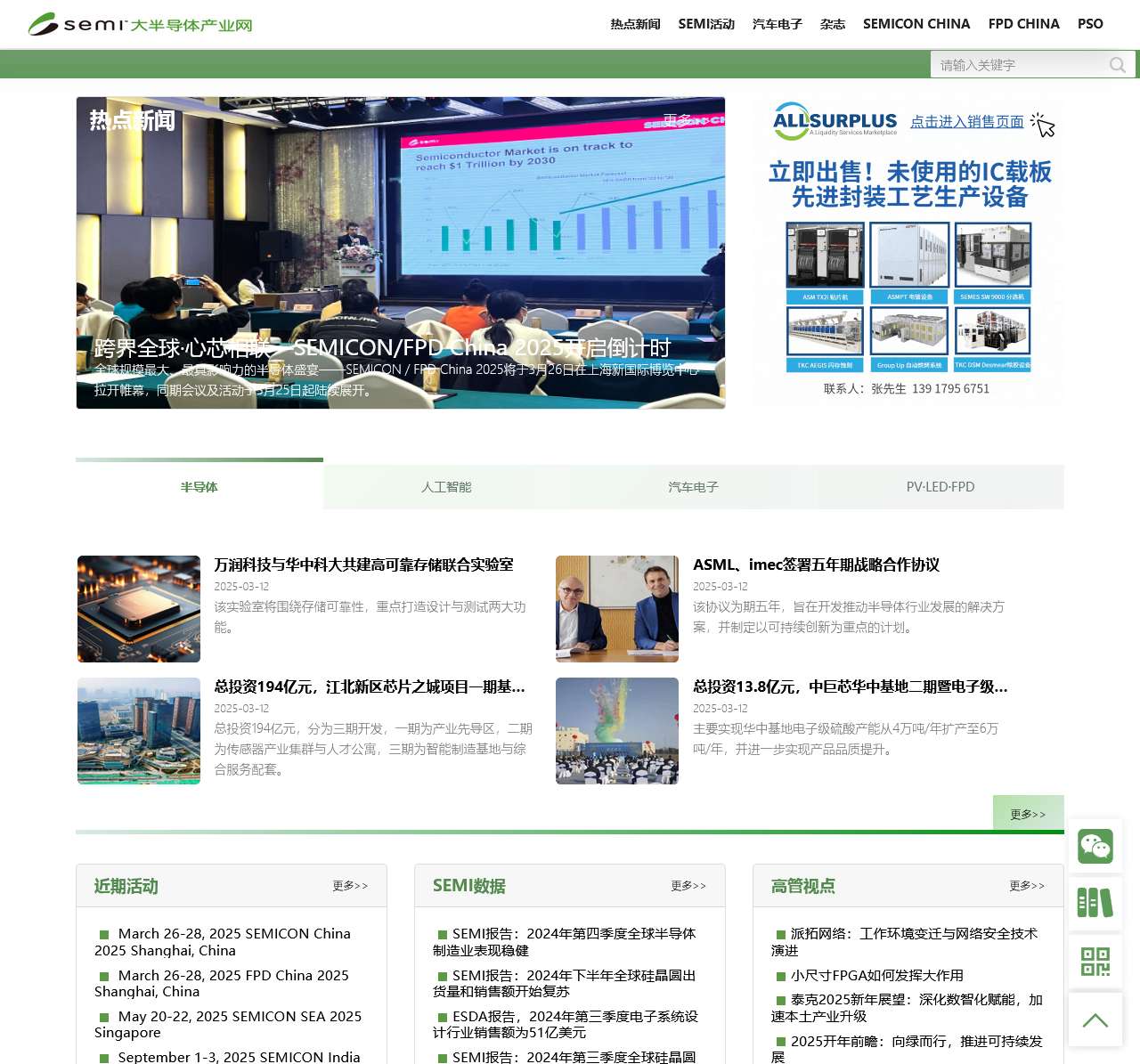Open 派拓网络 工作环境迁移与网络安全 item
Viewport: 1140px width, 1064px height.
click(x=905, y=942)
